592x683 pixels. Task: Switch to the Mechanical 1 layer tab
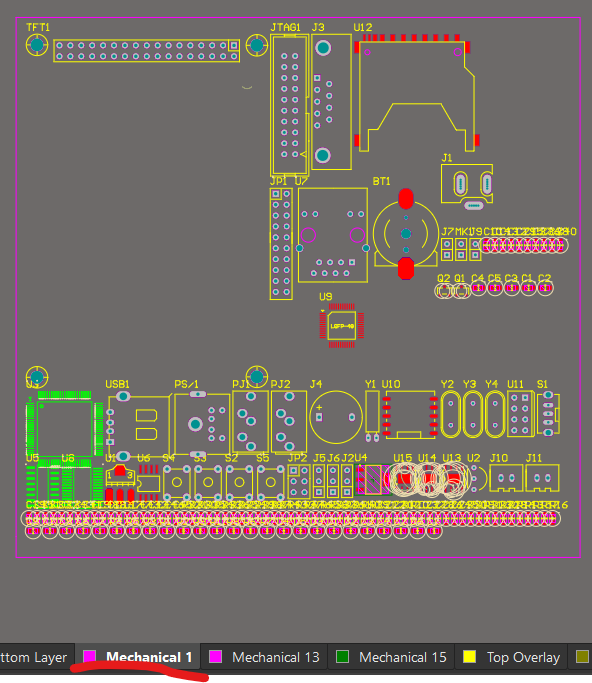138,656
